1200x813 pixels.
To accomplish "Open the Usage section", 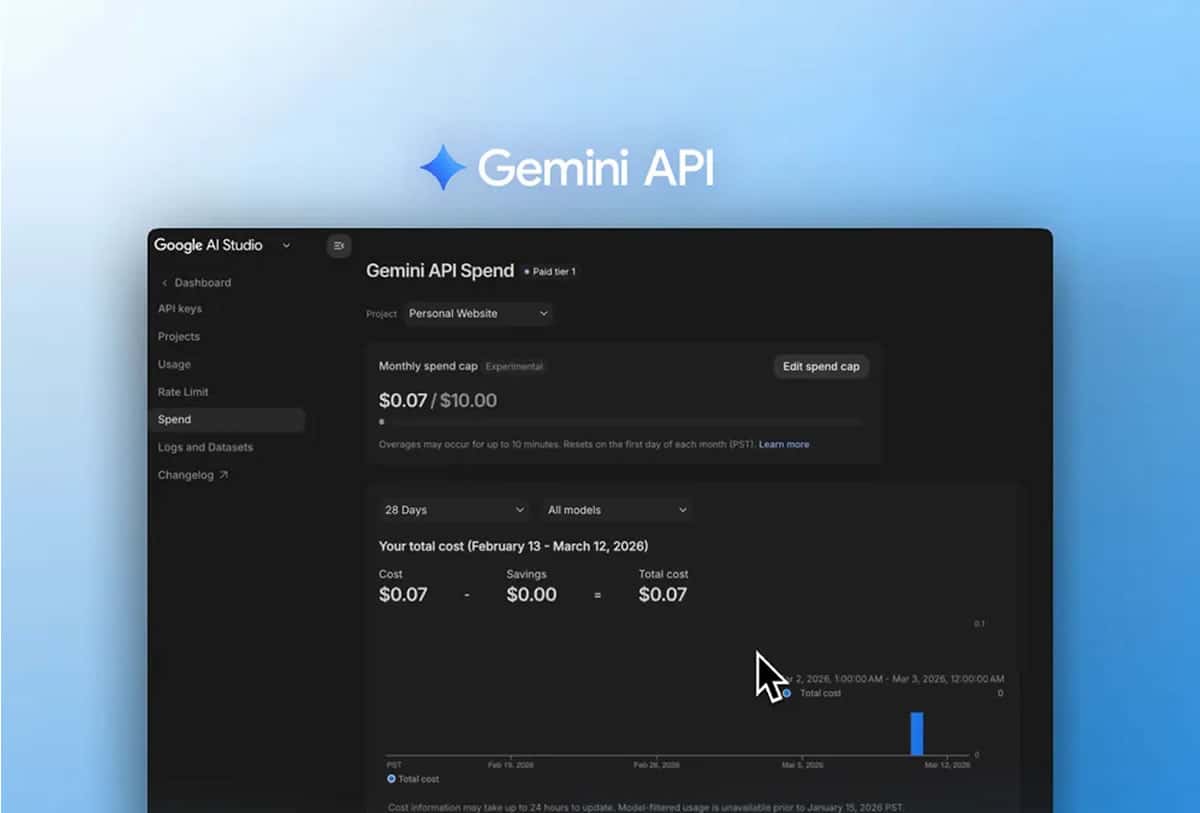I will (x=174, y=364).
